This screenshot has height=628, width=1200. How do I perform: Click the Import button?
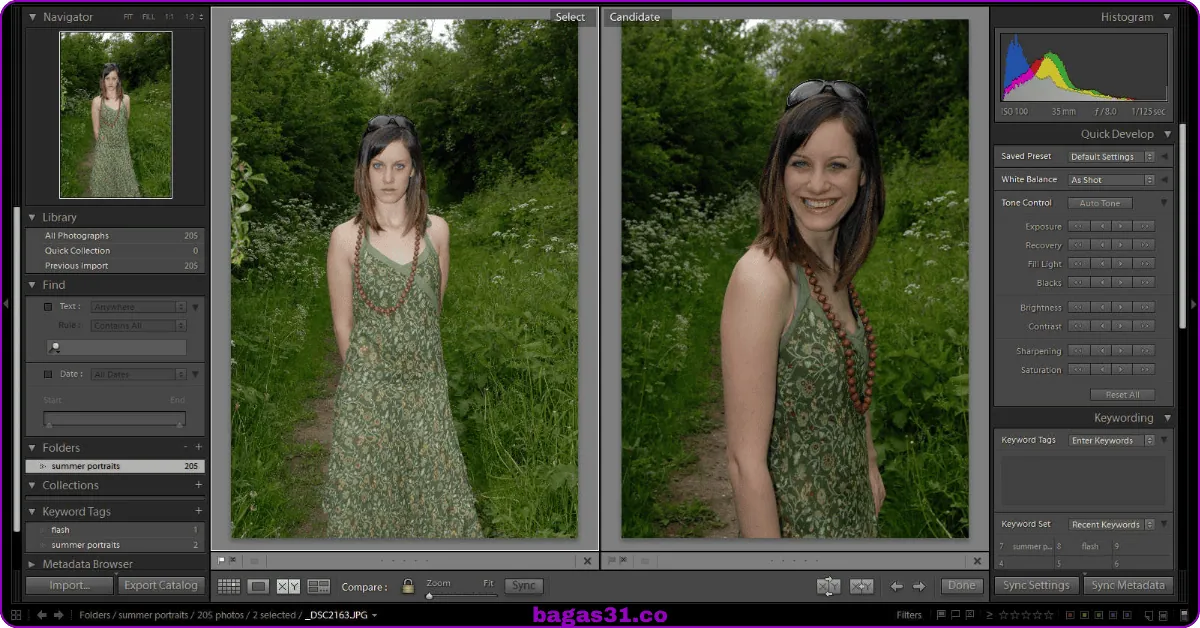70,586
